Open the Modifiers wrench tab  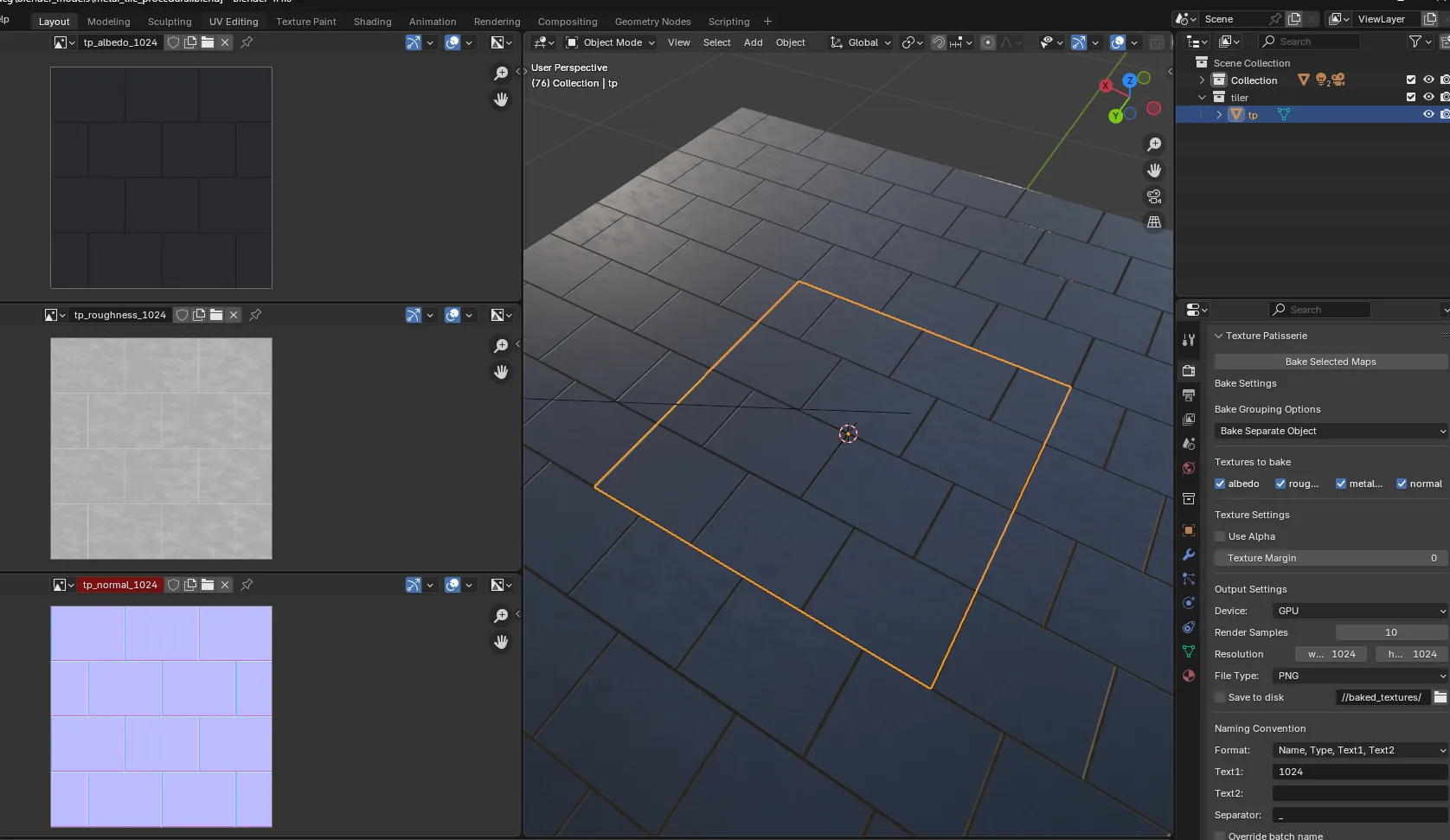pos(1189,555)
